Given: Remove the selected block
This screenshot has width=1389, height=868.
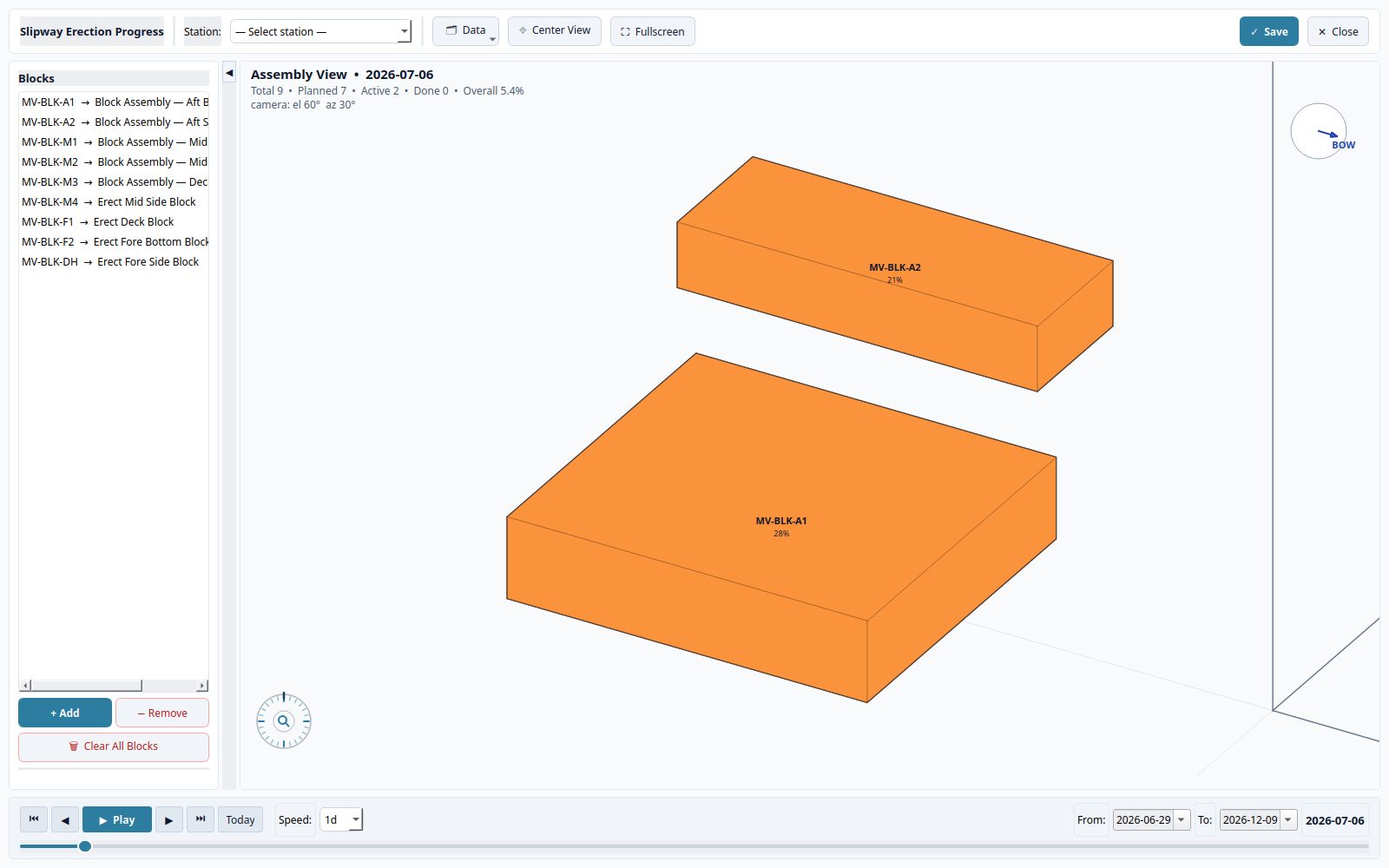Looking at the screenshot, I should (x=162, y=713).
